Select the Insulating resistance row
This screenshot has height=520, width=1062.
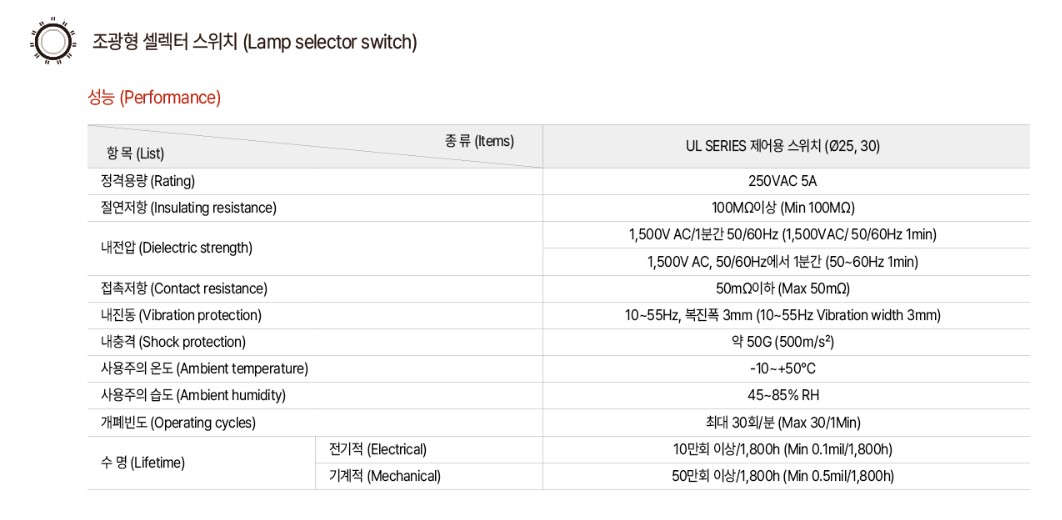[x=559, y=208]
